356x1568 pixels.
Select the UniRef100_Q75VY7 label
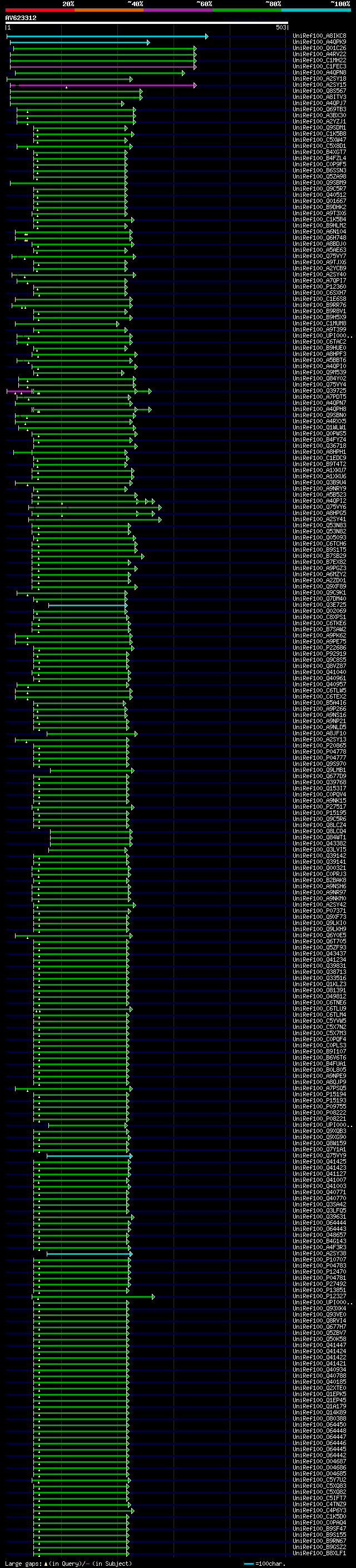tap(319, 256)
